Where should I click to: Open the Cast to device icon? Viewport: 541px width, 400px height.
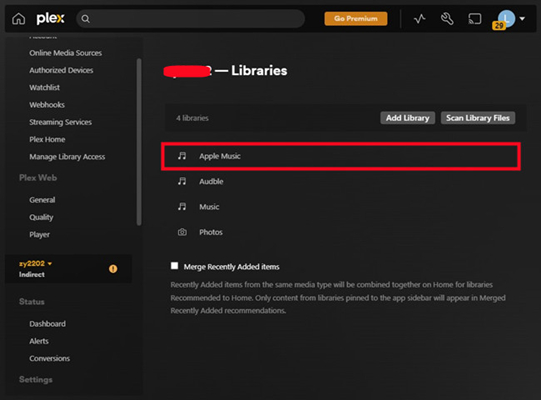point(475,19)
